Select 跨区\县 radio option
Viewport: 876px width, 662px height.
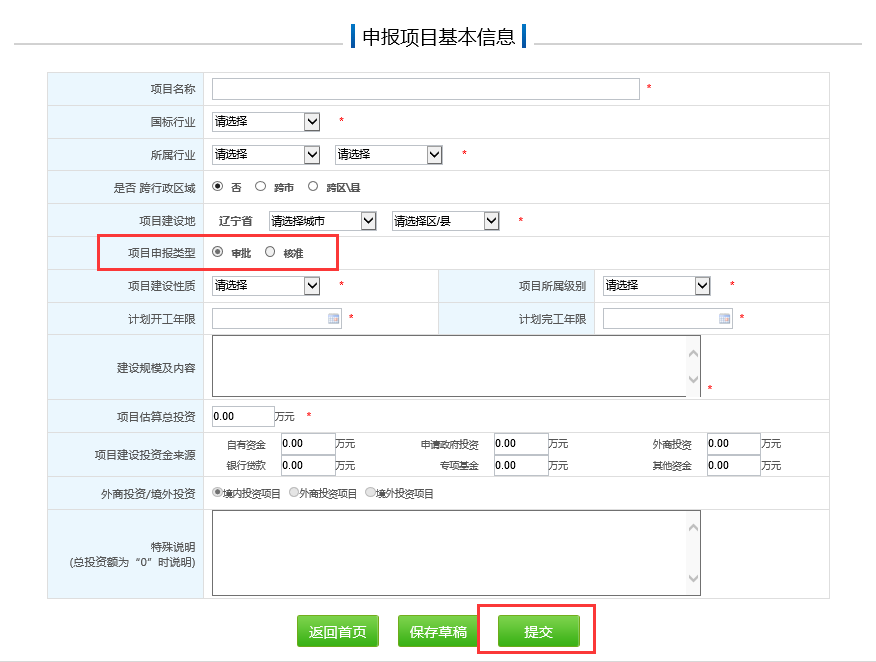pos(313,186)
